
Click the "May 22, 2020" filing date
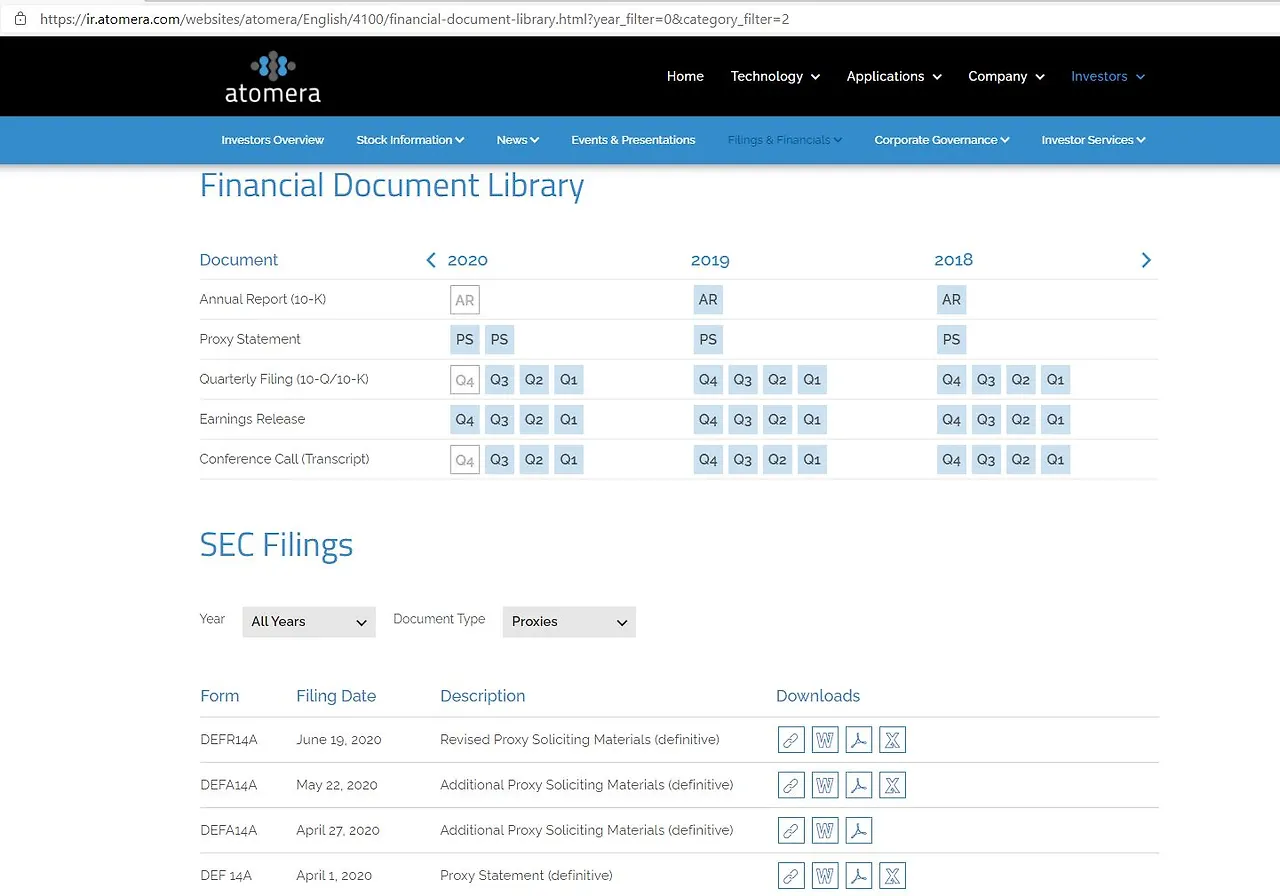click(337, 785)
